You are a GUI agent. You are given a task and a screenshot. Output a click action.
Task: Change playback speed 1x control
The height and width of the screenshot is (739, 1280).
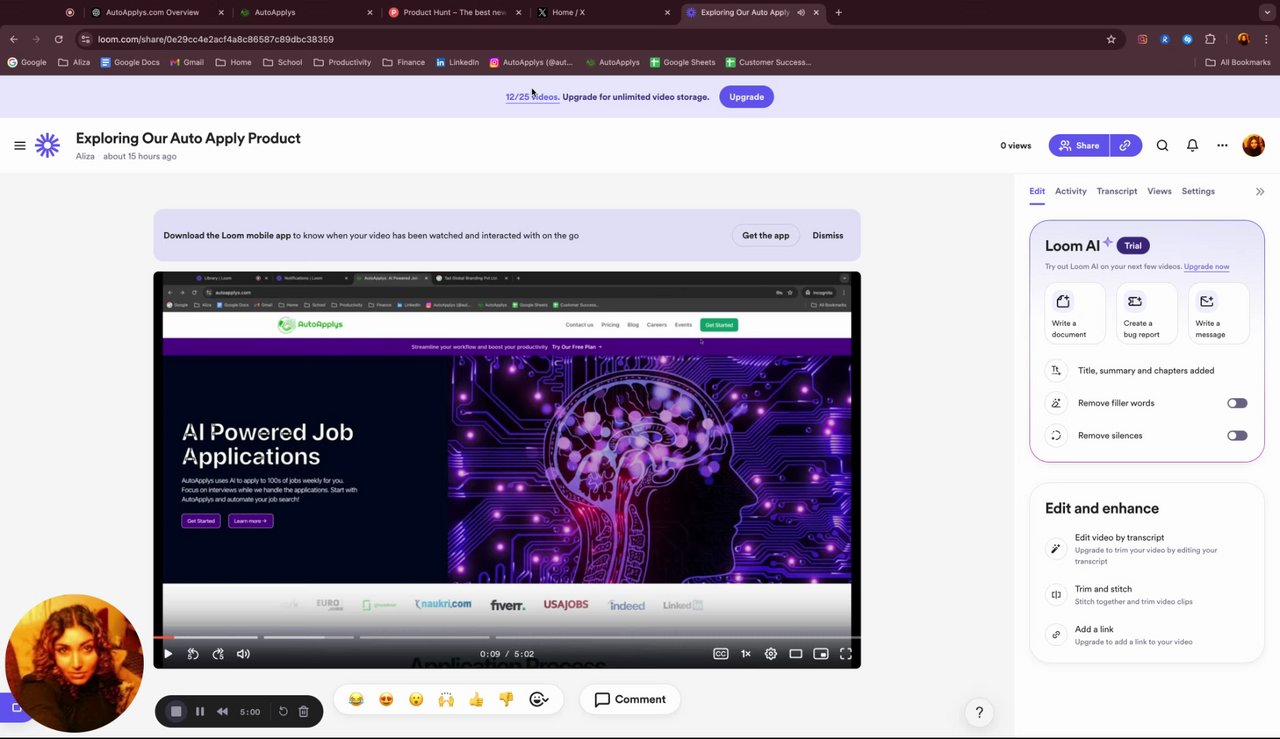click(746, 654)
